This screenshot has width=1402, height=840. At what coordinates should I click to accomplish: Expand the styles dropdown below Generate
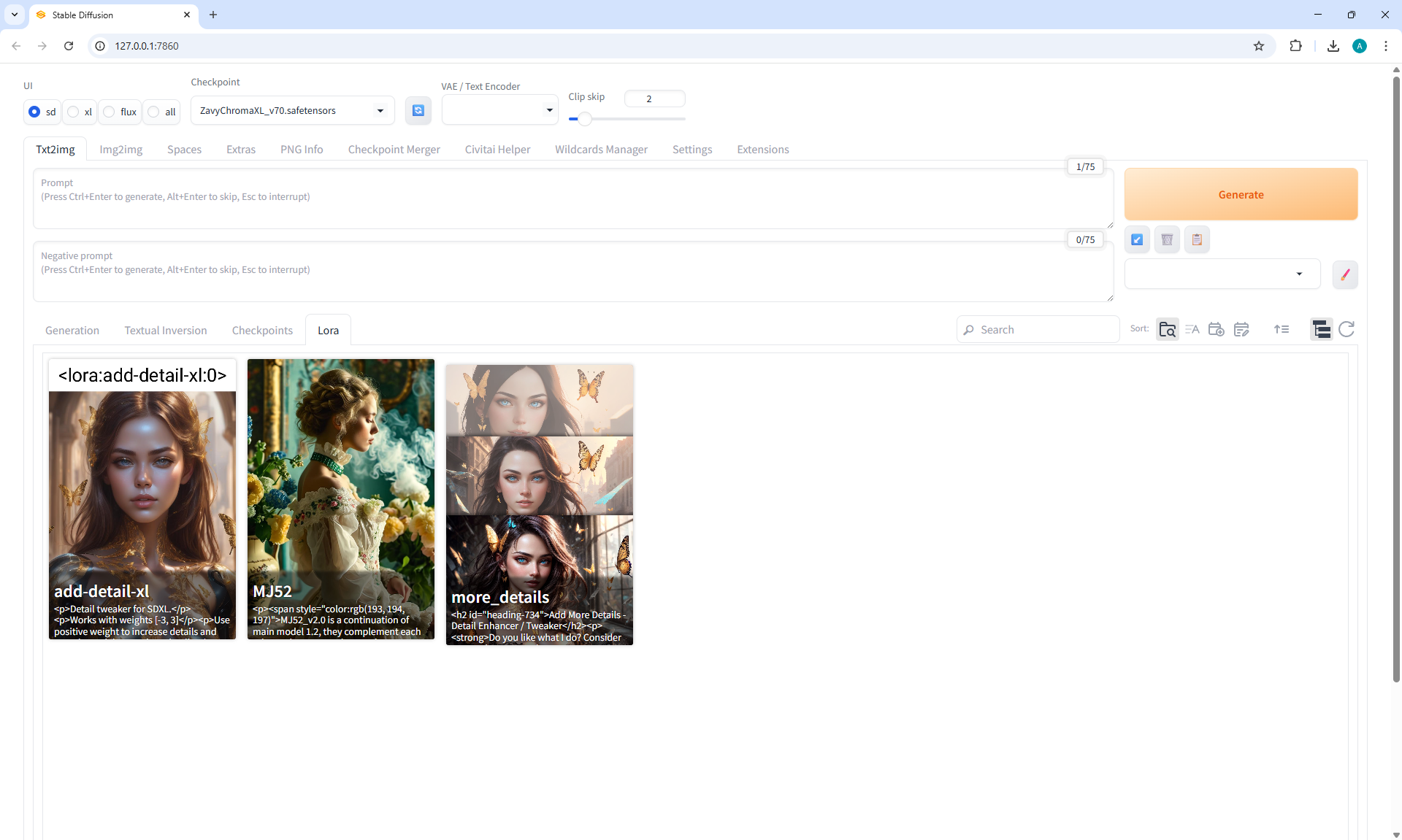click(x=1222, y=274)
